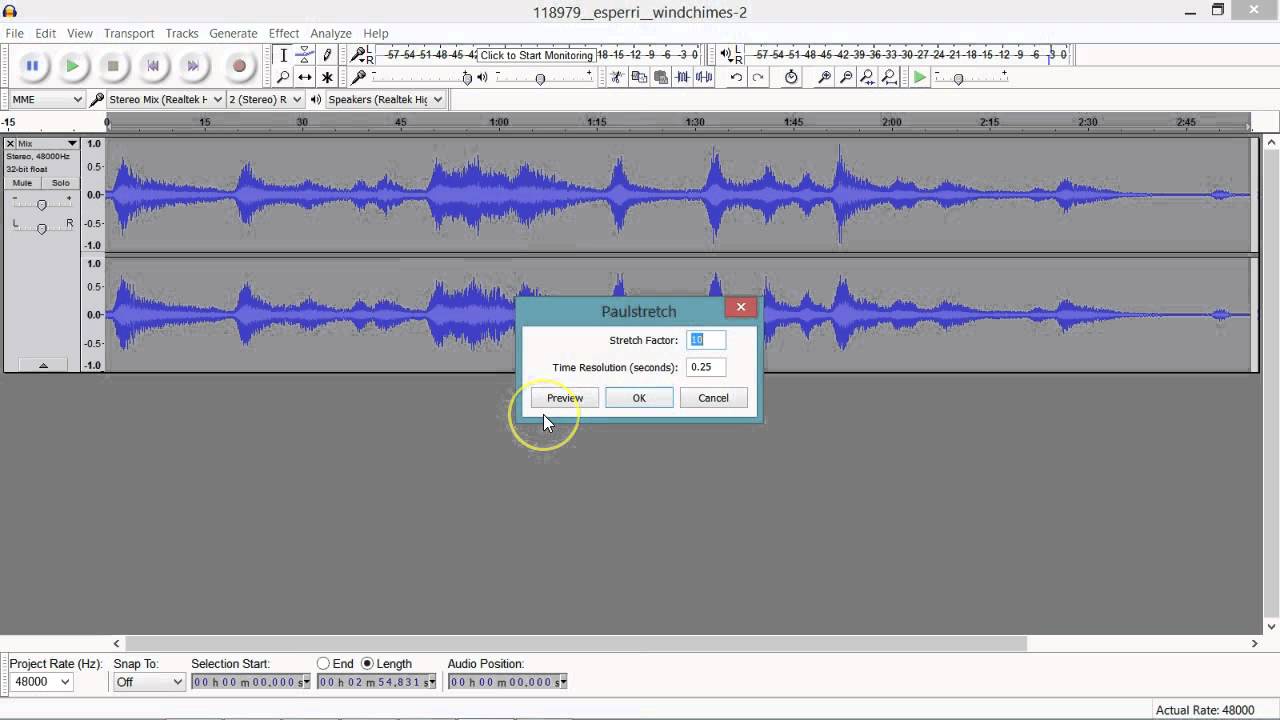This screenshot has width=1280, height=720.
Task: Start playback with the green Play button
Action: (x=72, y=66)
